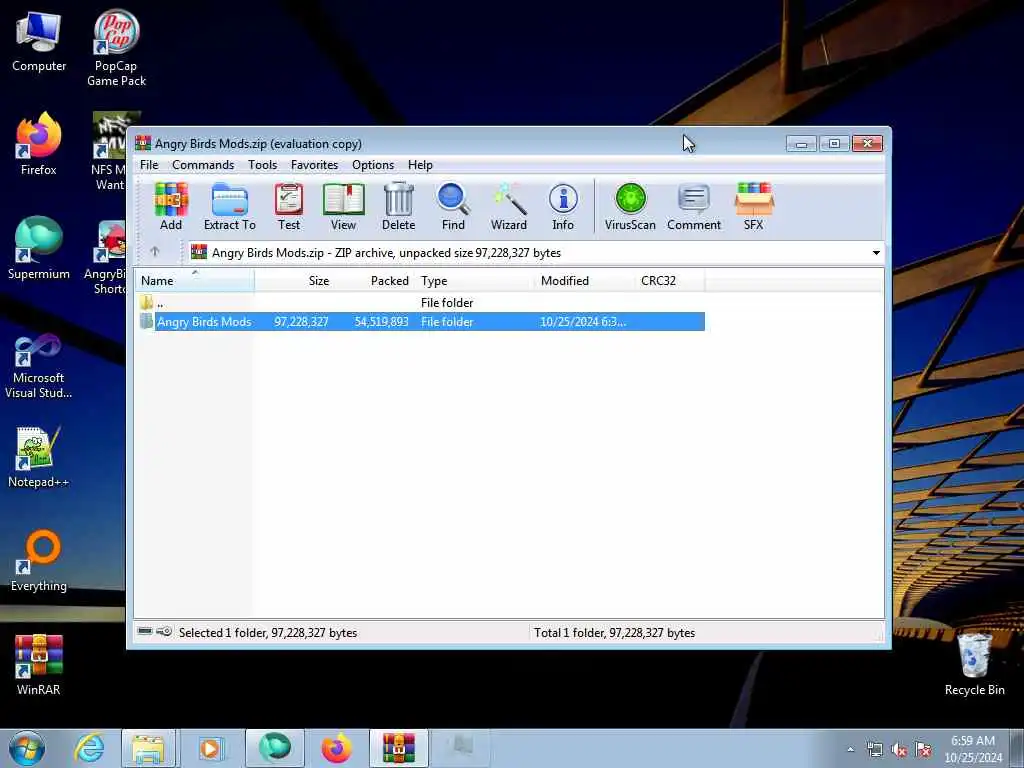Sort by Packed column header
Screen dimensions: 1024x768
[376, 281]
